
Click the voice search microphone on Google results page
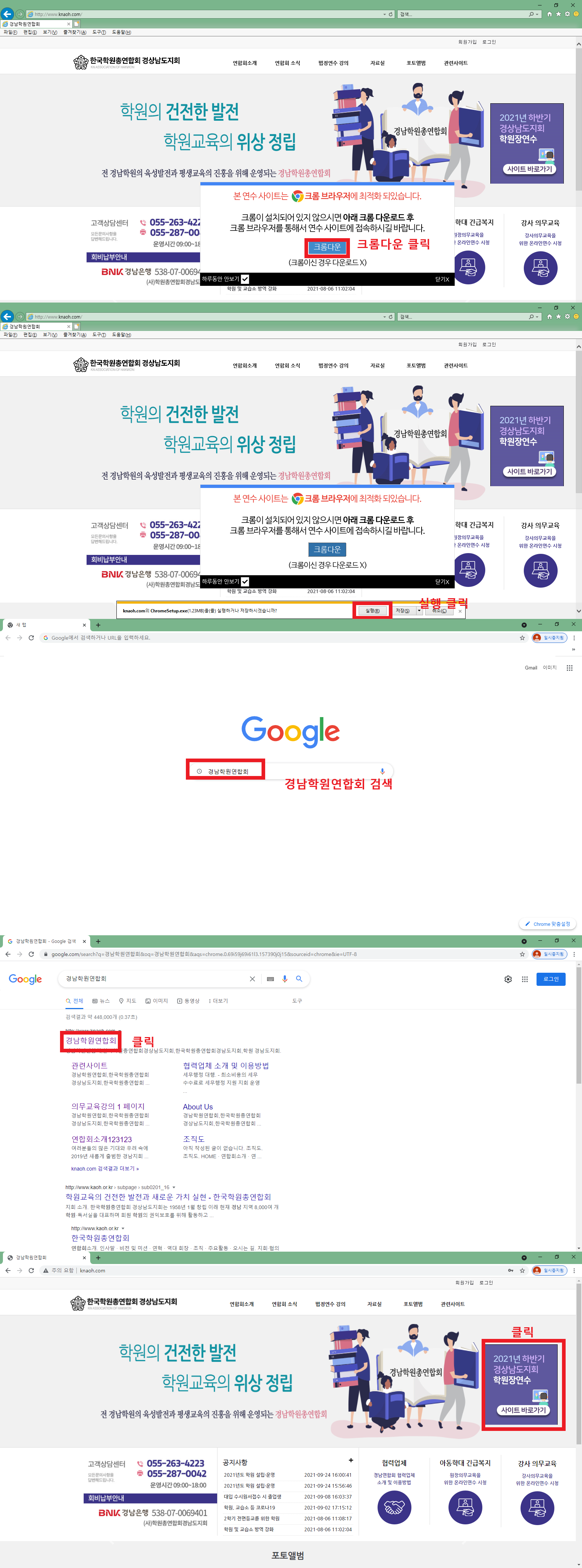click(284, 979)
